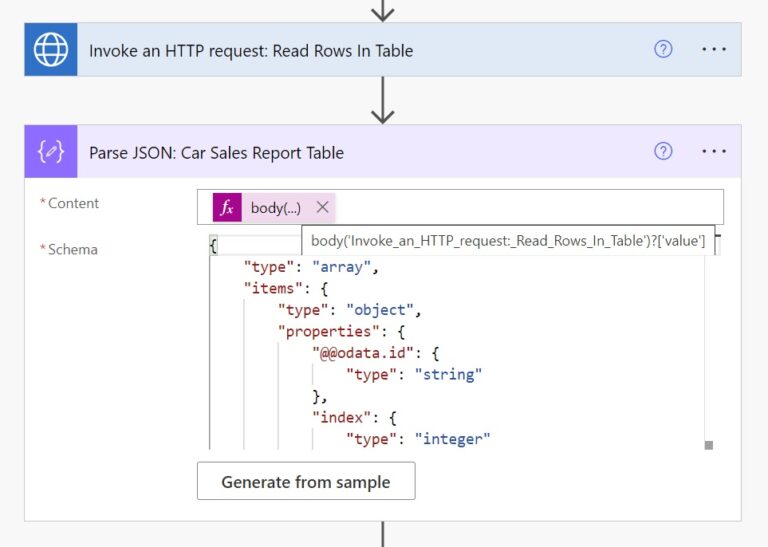
Task: Click the Parse JSON curly braces icon
Action: pyautogui.click(x=50, y=152)
